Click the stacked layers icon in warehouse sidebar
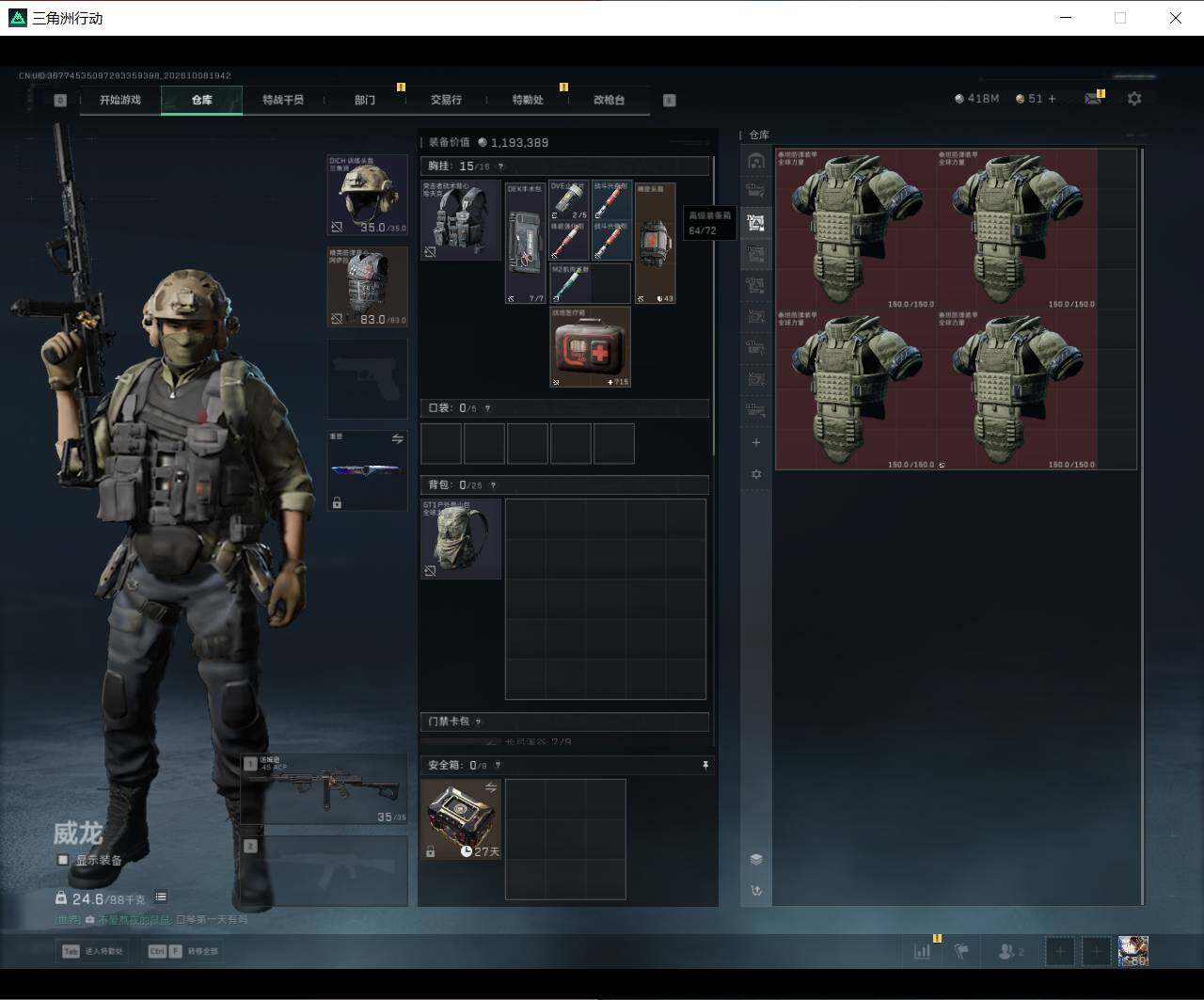This screenshot has height=1000, width=1204. 756,860
